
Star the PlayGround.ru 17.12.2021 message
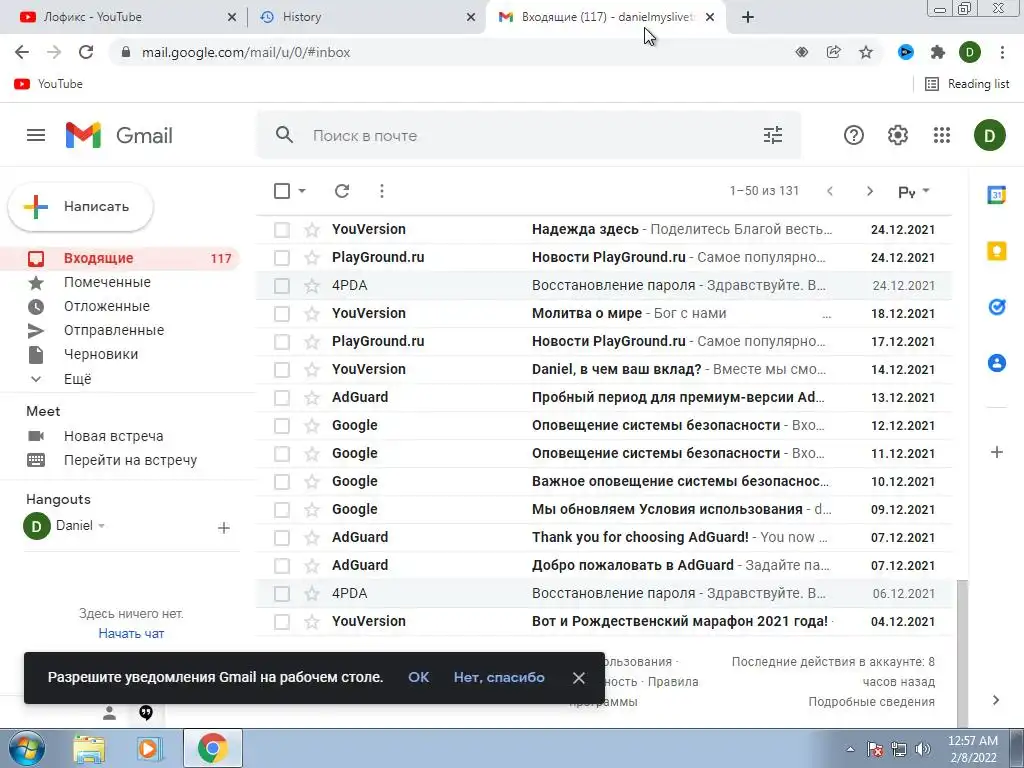pyautogui.click(x=312, y=342)
